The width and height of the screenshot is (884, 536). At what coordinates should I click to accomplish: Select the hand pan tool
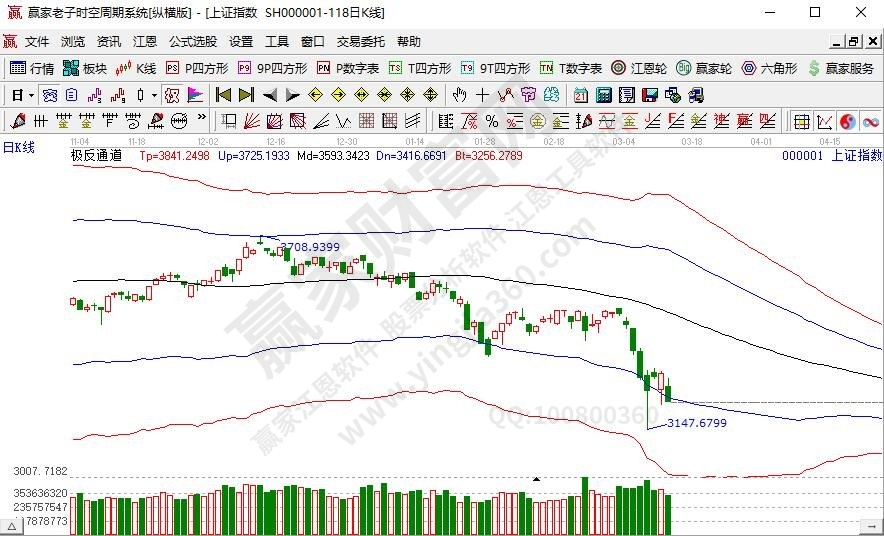[x=459, y=95]
